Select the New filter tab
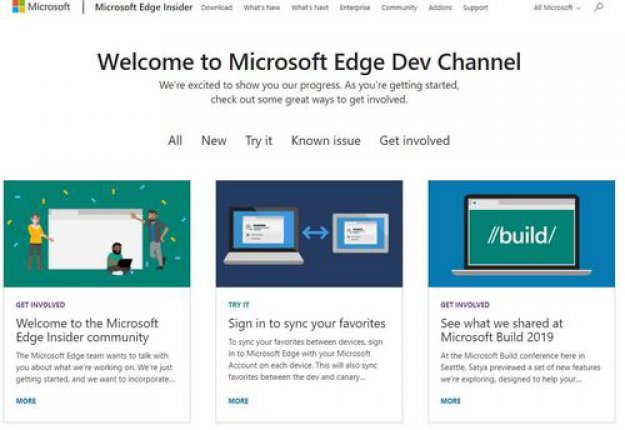The height and width of the screenshot is (430, 625). 214,141
